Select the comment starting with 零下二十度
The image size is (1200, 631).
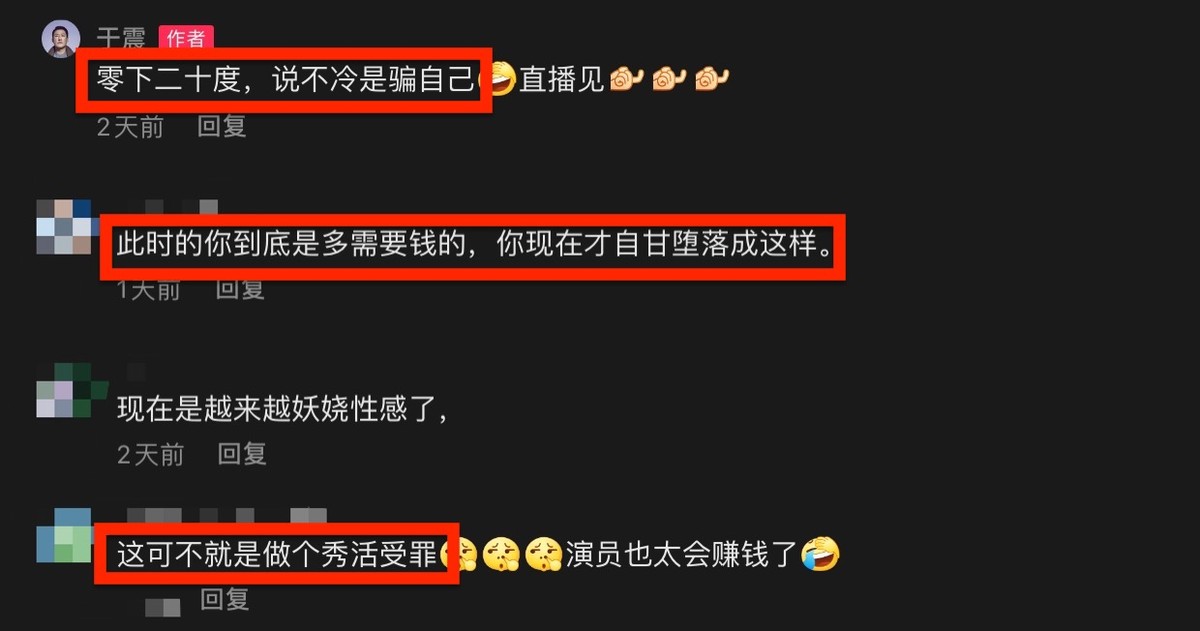click(x=405, y=79)
